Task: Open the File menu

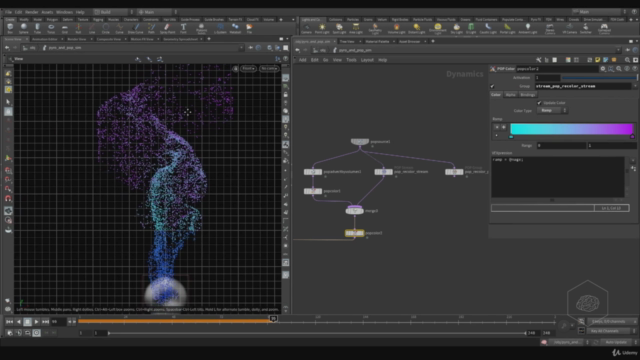Action: 8,12
